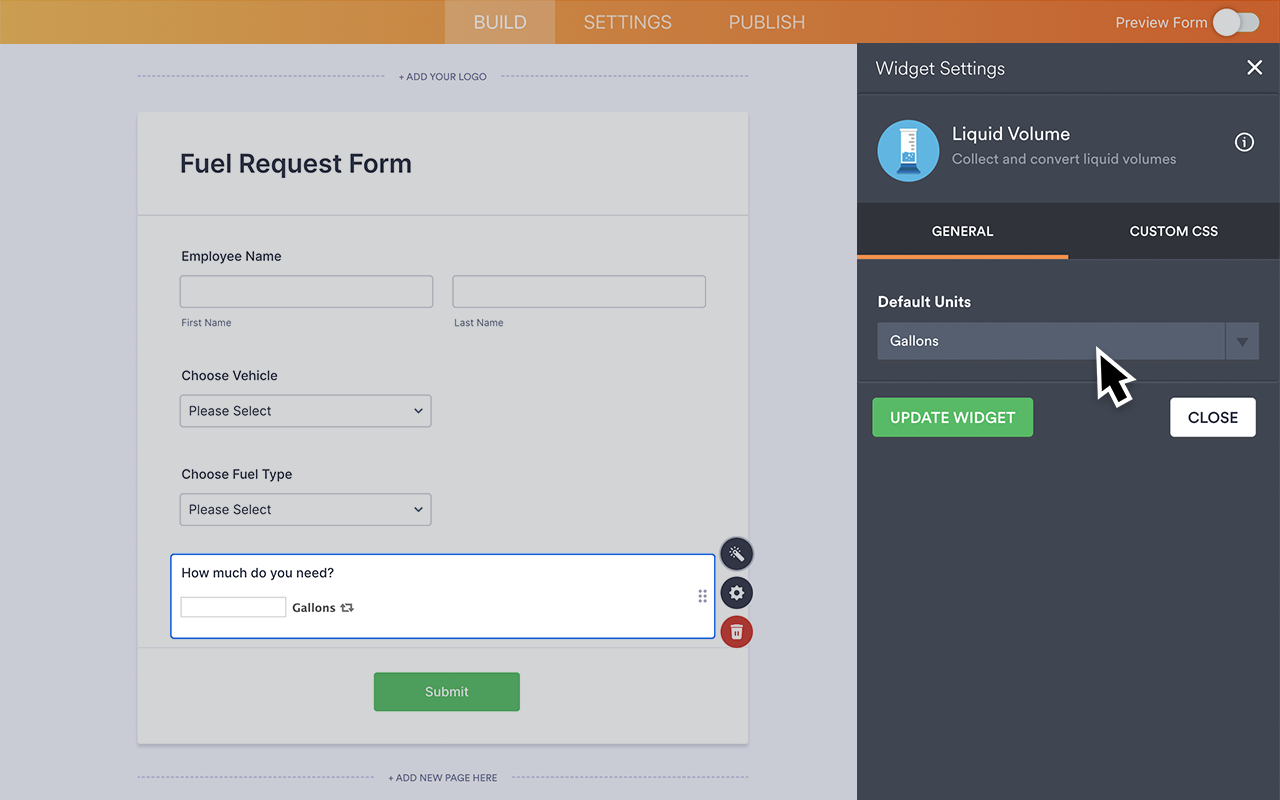Grab the drag handle dots on the widget field
This screenshot has width=1280, height=800.
pyautogui.click(x=703, y=595)
